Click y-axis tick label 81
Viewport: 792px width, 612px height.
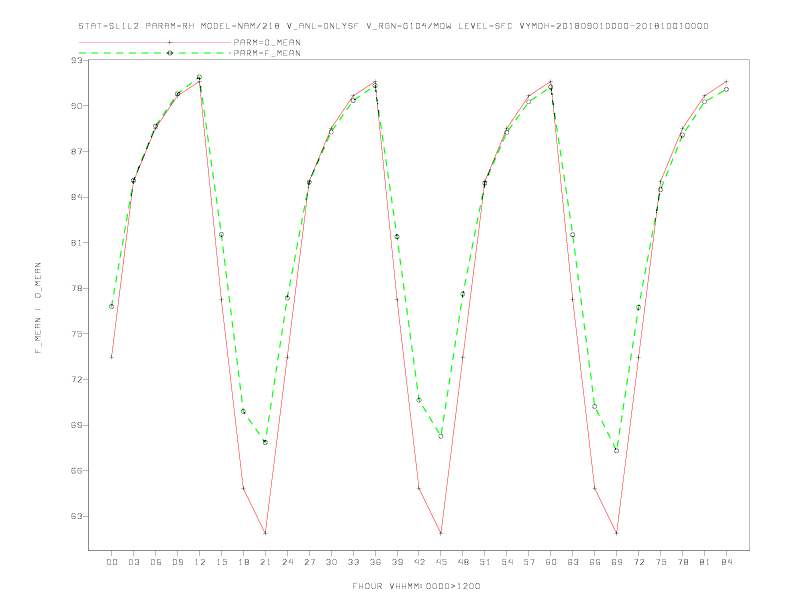77,243
